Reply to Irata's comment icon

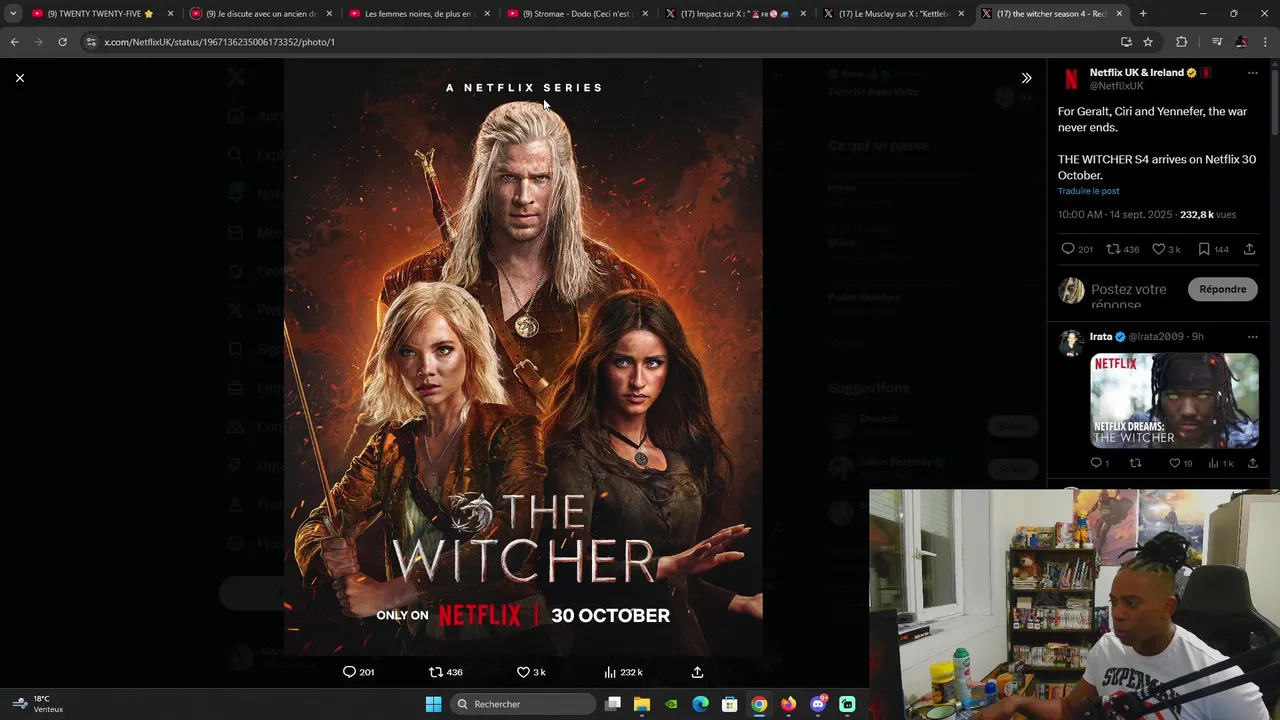point(1096,463)
